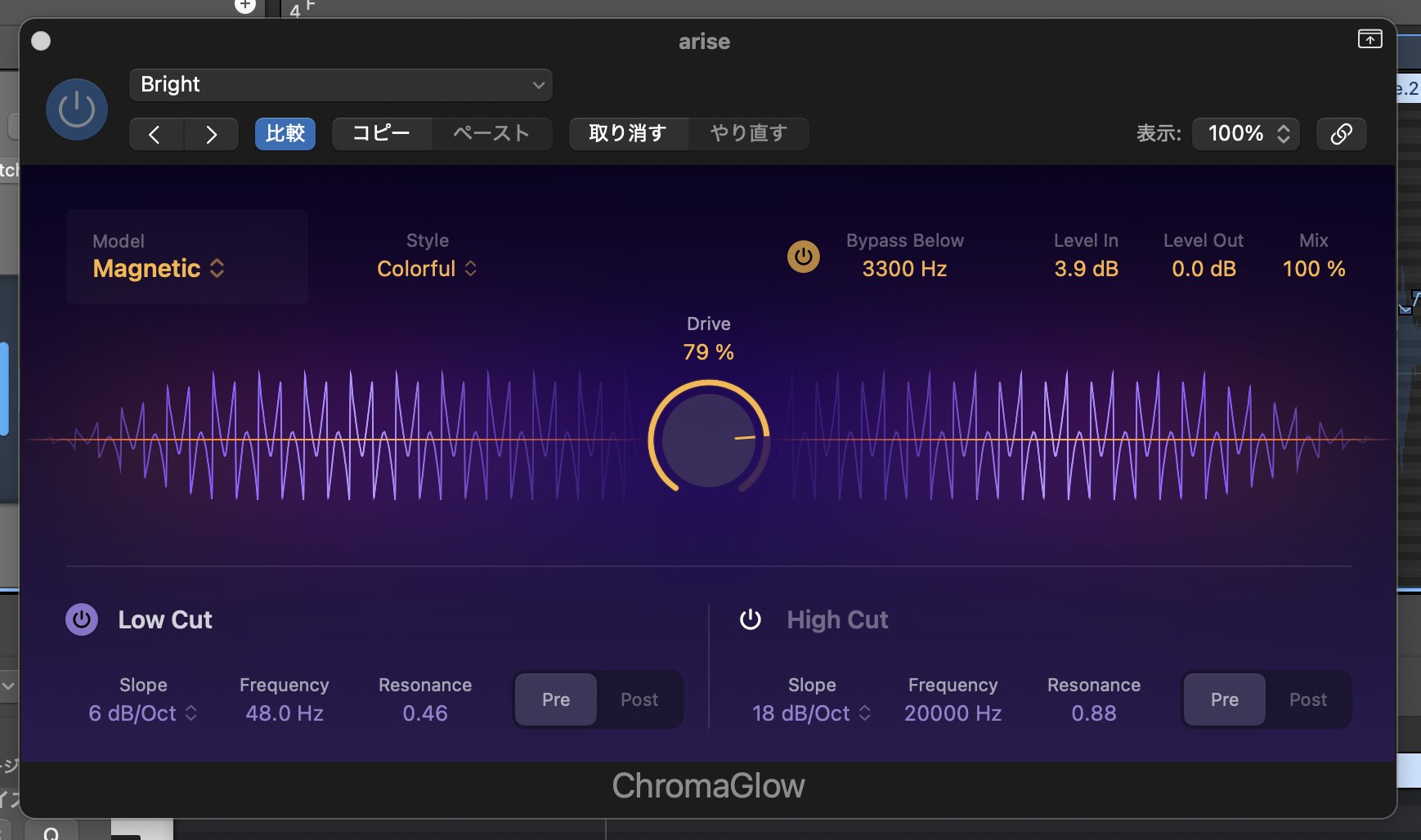1421x840 pixels.
Task: Click the link chain icon button
Action: coord(1341,134)
